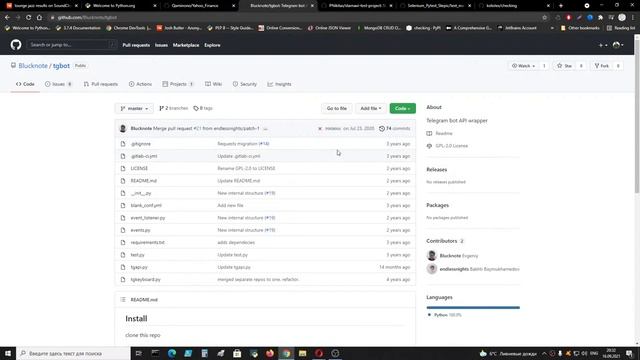Open the __init__.py file
Screen dimensions: 640x360
(x=141, y=193)
